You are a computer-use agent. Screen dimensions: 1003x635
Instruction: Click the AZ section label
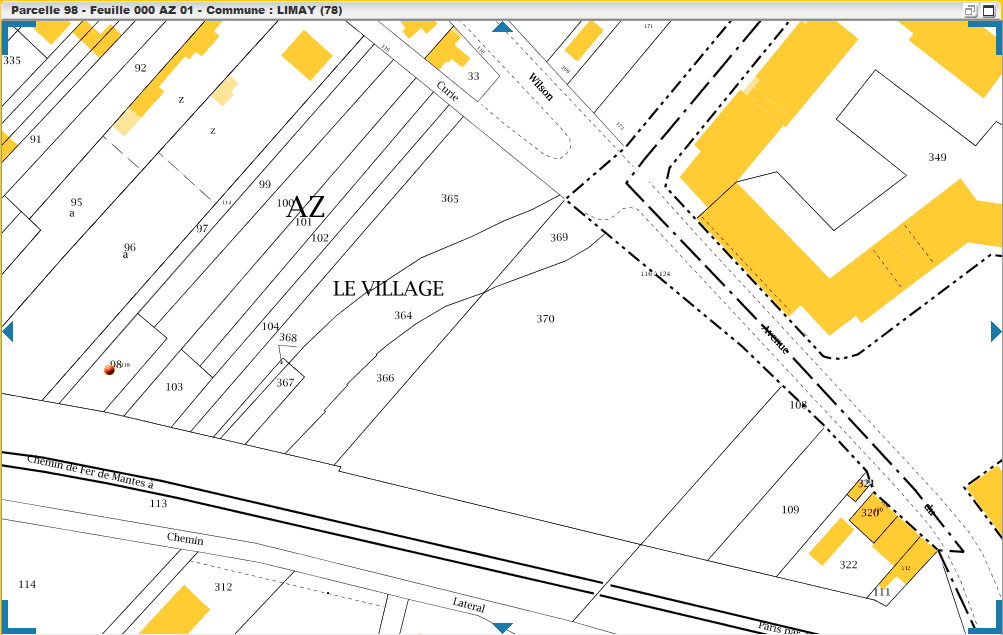click(x=306, y=208)
